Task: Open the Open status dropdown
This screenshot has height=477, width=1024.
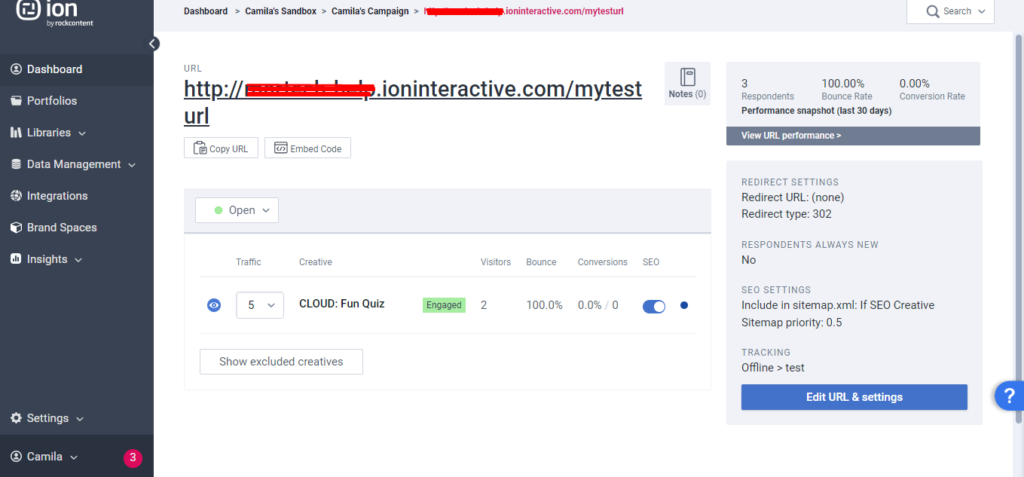Action: point(237,210)
